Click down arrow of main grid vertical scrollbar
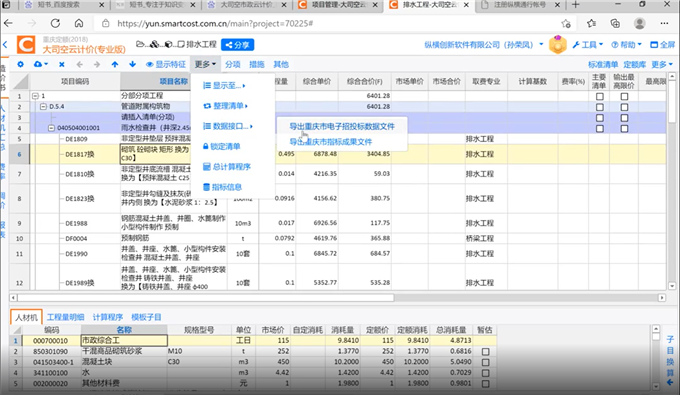The height and width of the screenshot is (395, 680). click(x=672, y=286)
